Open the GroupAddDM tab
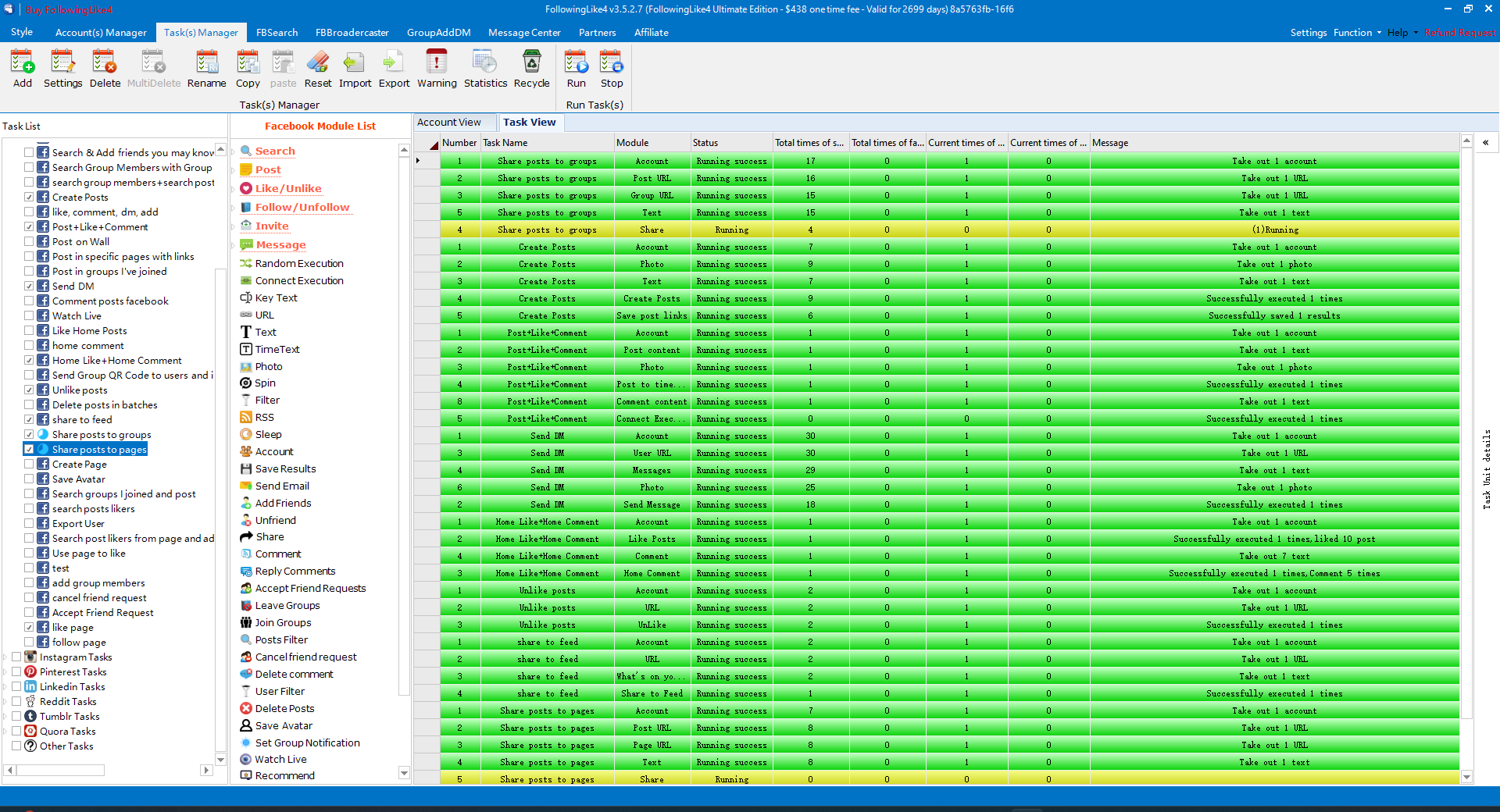The height and width of the screenshot is (812, 1500). coord(438,33)
